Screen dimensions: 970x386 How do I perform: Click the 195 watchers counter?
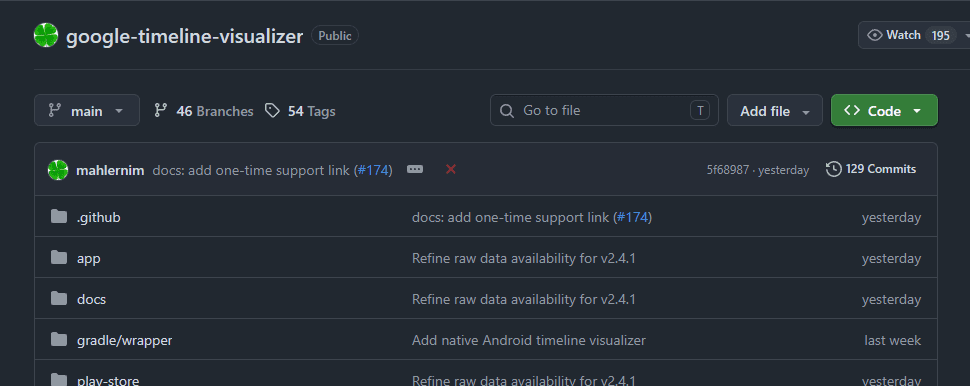[940, 35]
